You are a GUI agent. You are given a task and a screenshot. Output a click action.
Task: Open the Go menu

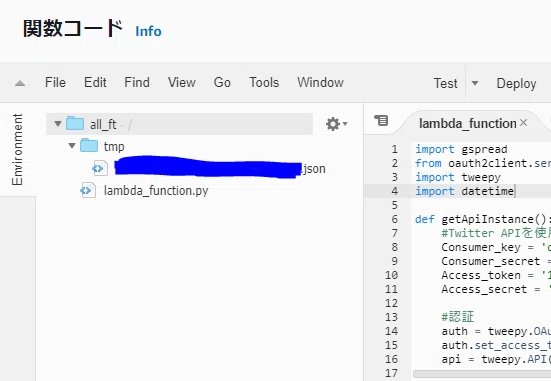tap(222, 83)
